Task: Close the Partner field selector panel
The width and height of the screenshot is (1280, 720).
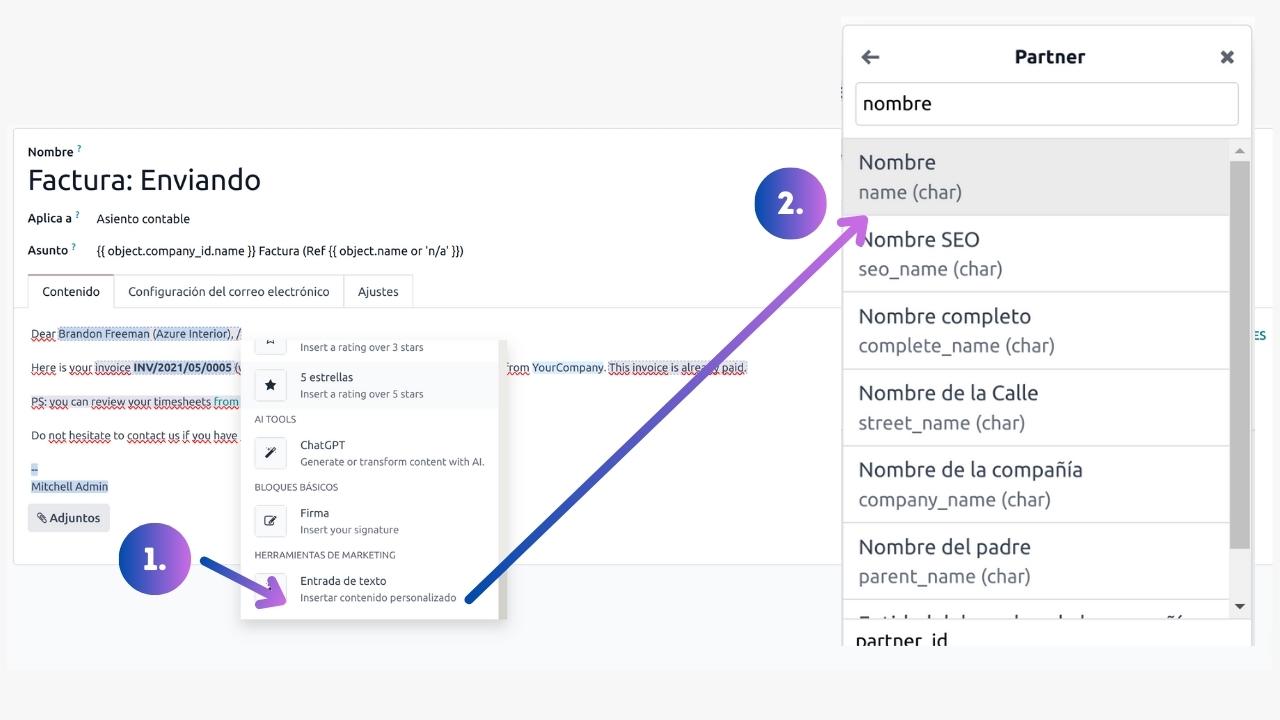Action: point(1227,57)
